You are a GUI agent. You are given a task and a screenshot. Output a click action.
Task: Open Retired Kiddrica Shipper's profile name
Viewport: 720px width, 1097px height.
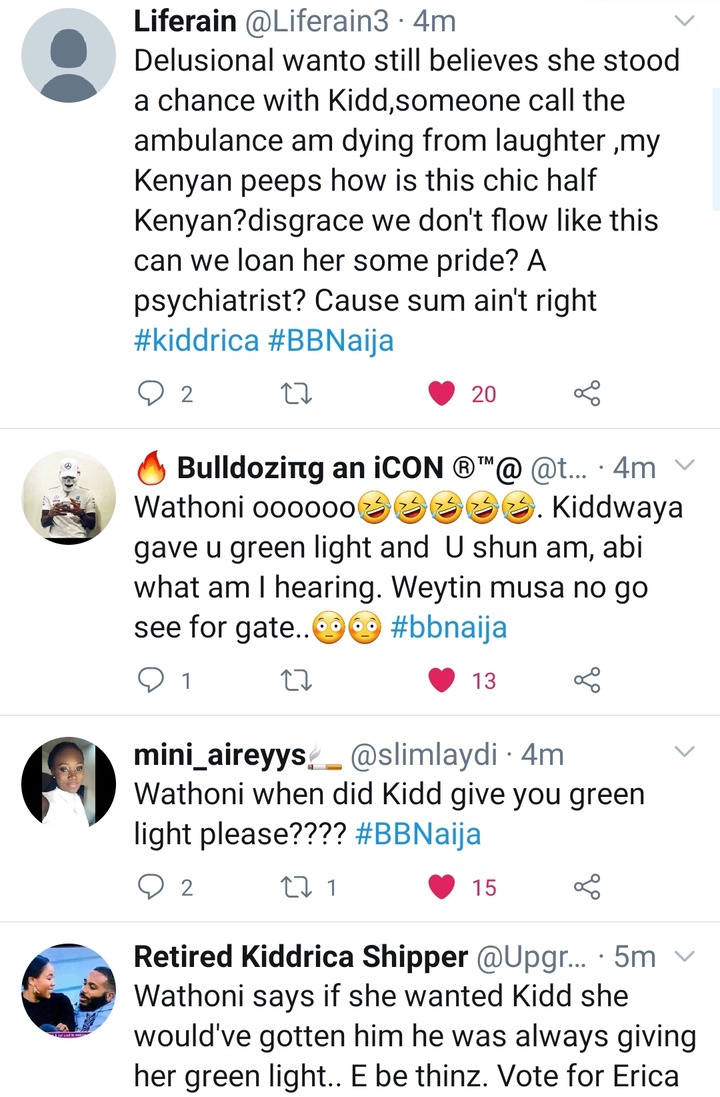point(300,957)
